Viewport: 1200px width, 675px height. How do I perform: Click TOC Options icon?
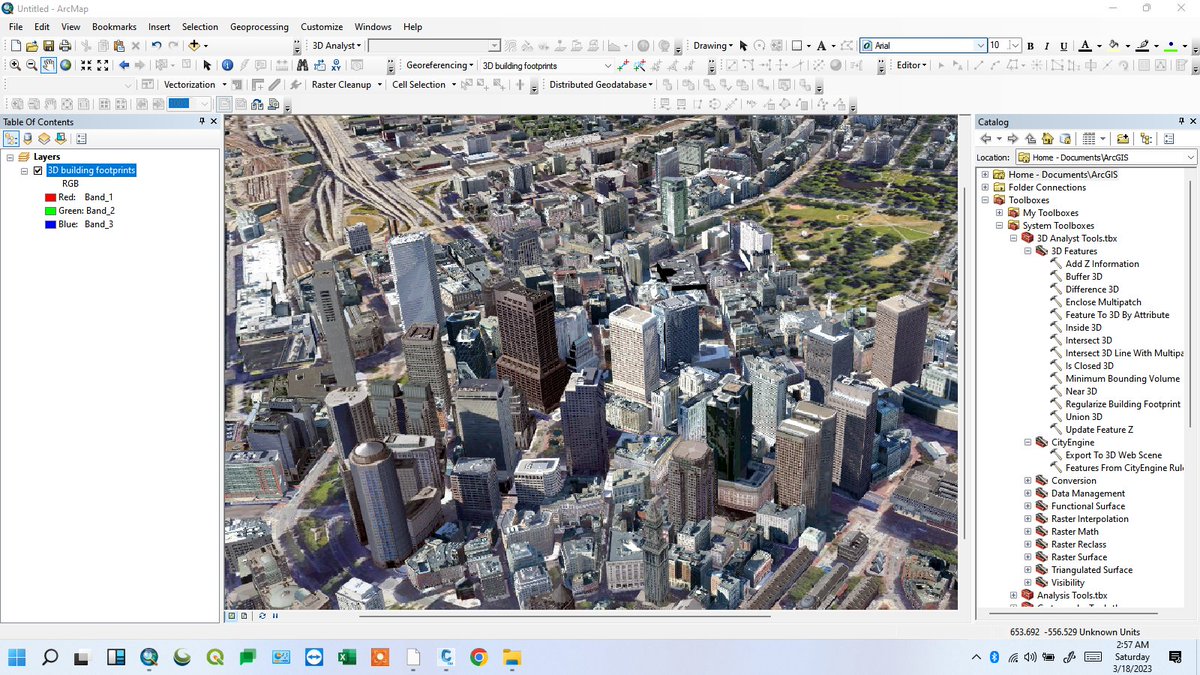[81, 139]
